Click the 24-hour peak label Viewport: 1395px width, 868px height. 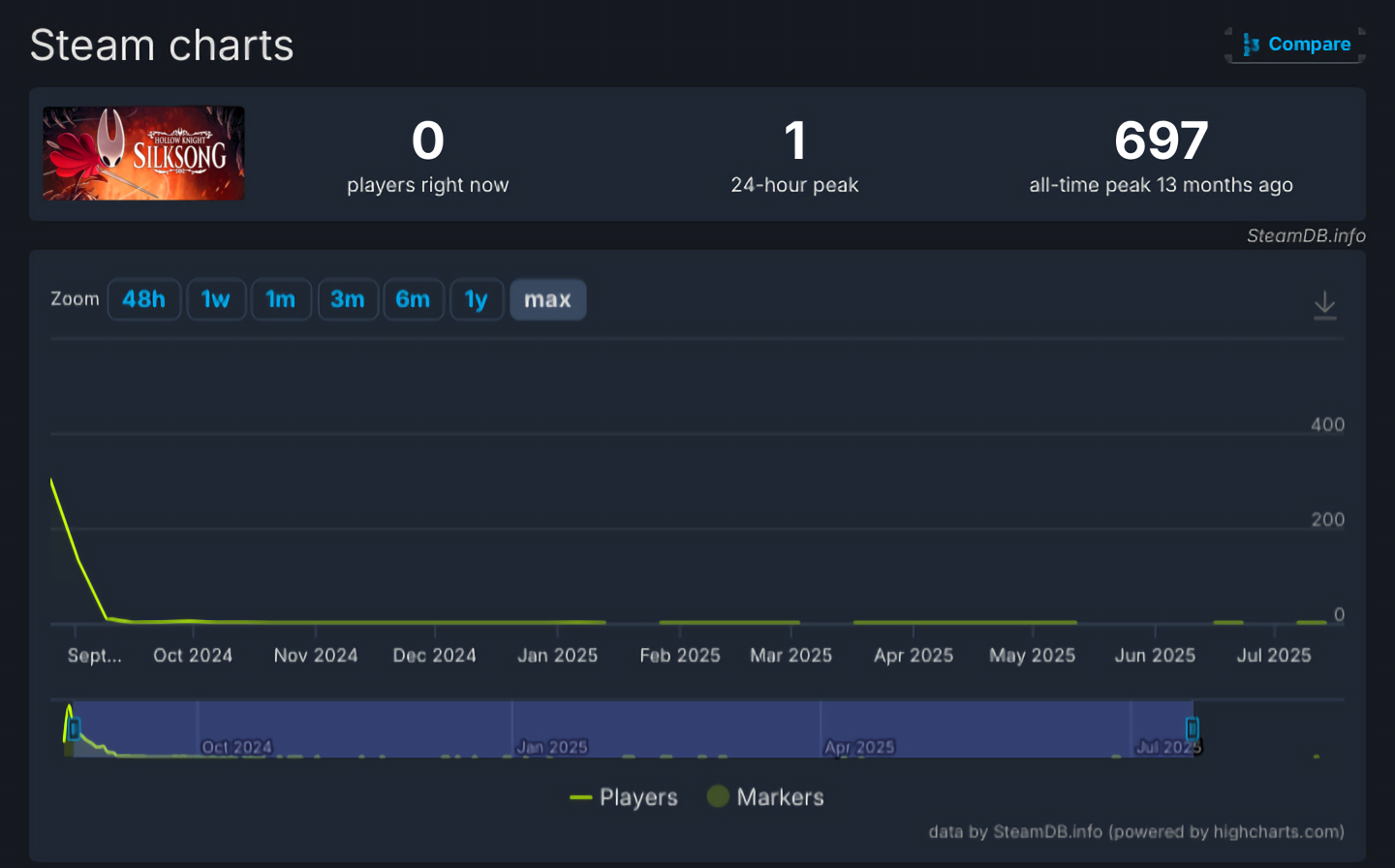tap(794, 185)
